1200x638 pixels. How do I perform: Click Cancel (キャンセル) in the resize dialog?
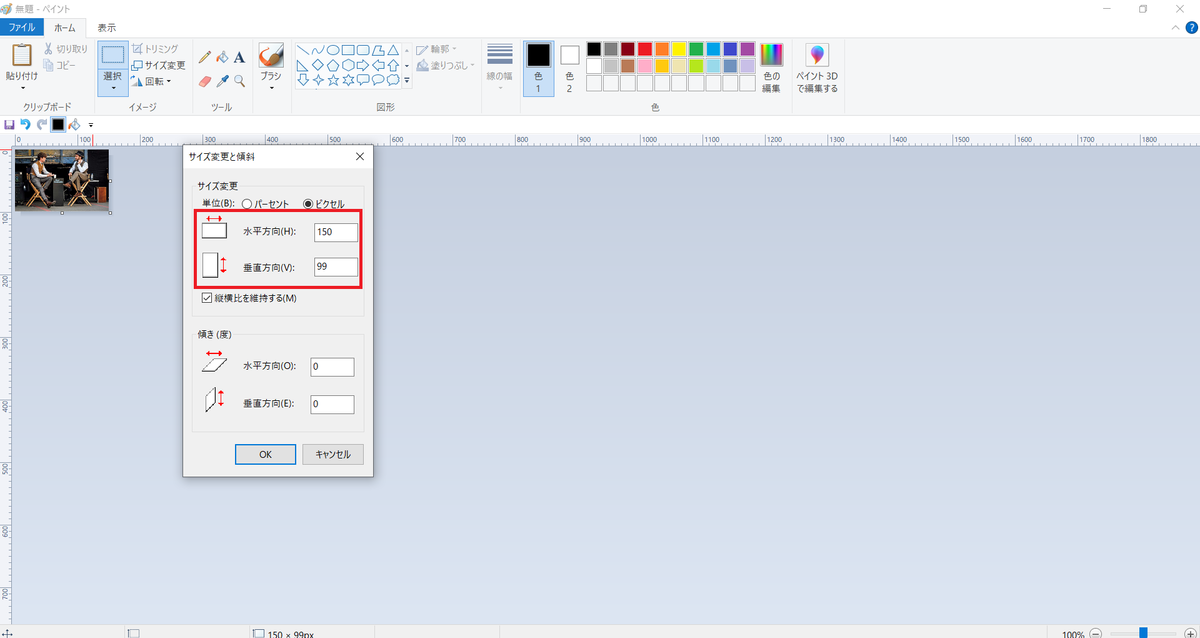[333, 454]
